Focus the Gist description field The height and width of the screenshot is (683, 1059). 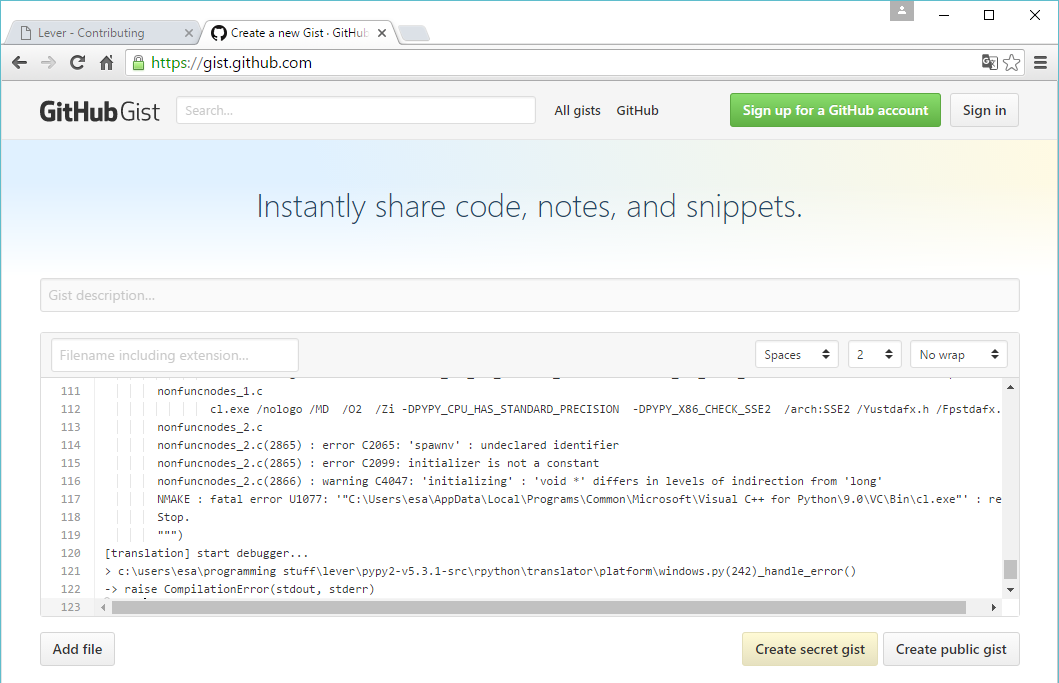(529, 296)
